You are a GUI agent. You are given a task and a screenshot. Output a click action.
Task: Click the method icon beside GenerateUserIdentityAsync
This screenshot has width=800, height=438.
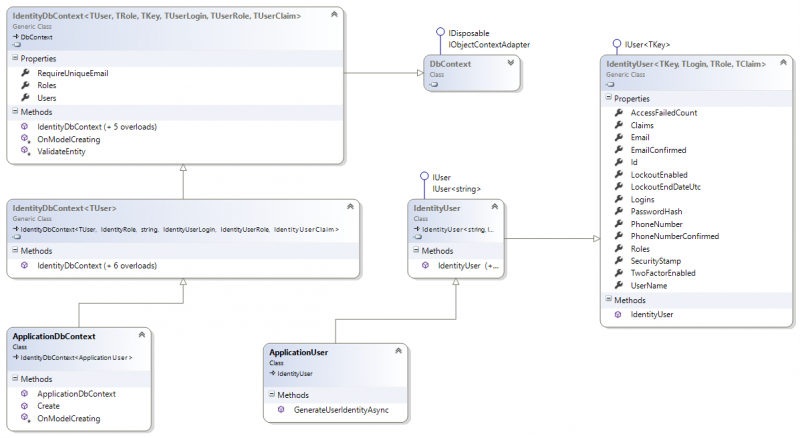[x=281, y=409]
